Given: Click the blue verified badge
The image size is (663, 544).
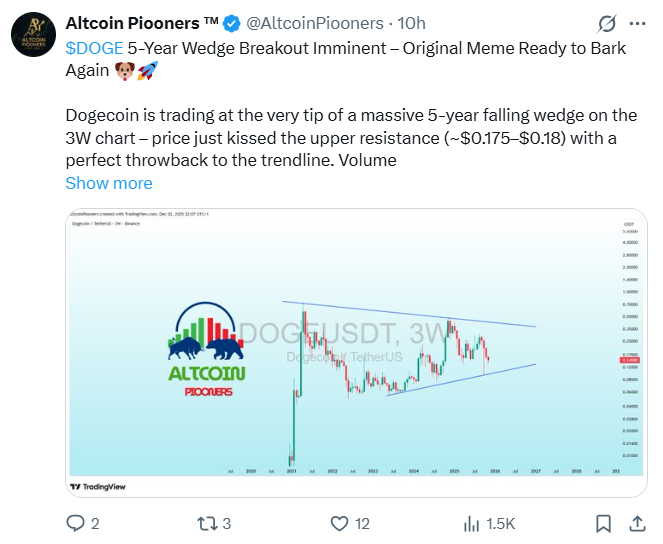Looking at the screenshot, I should click(227, 23).
